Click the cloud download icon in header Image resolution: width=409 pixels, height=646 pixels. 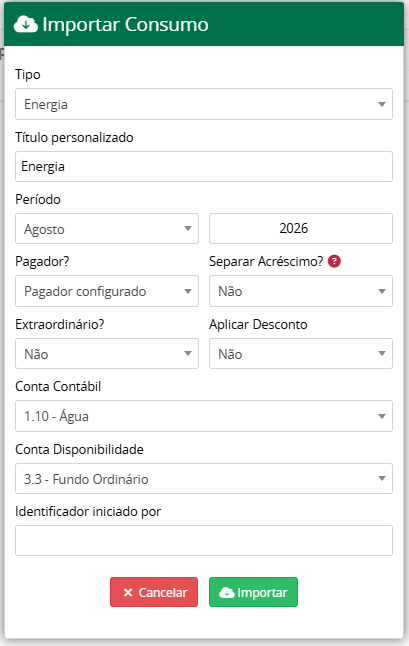pyautogui.click(x=26, y=24)
